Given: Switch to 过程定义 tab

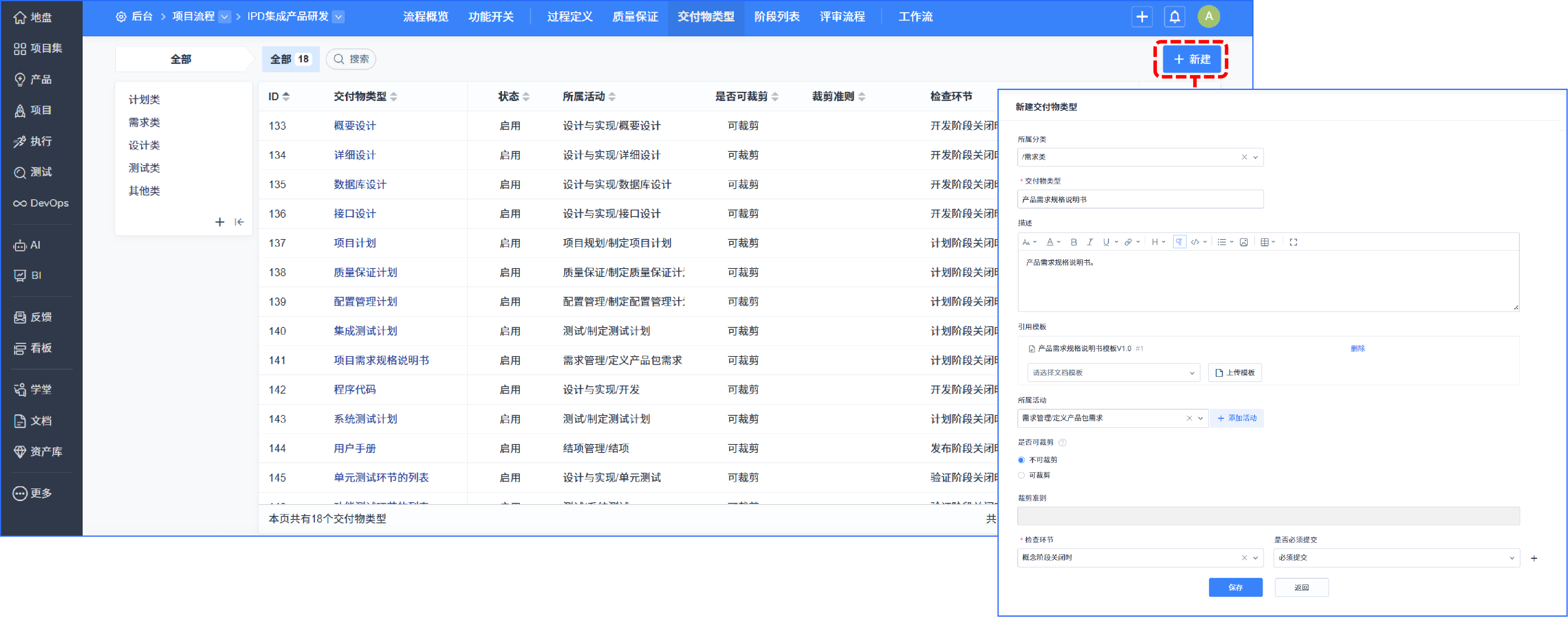Looking at the screenshot, I should coord(570,17).
